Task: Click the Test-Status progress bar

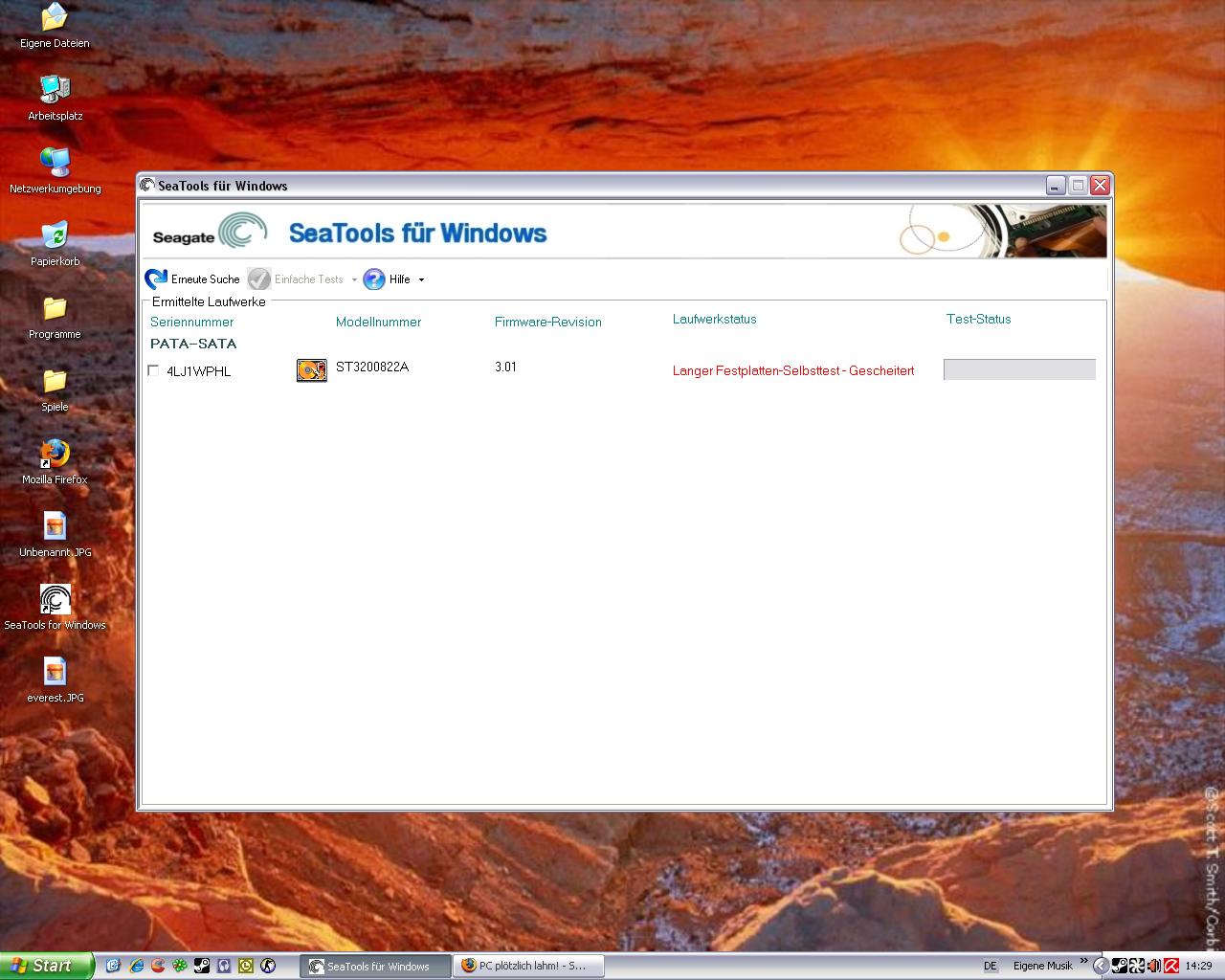Action: (x=1019, y=369)
